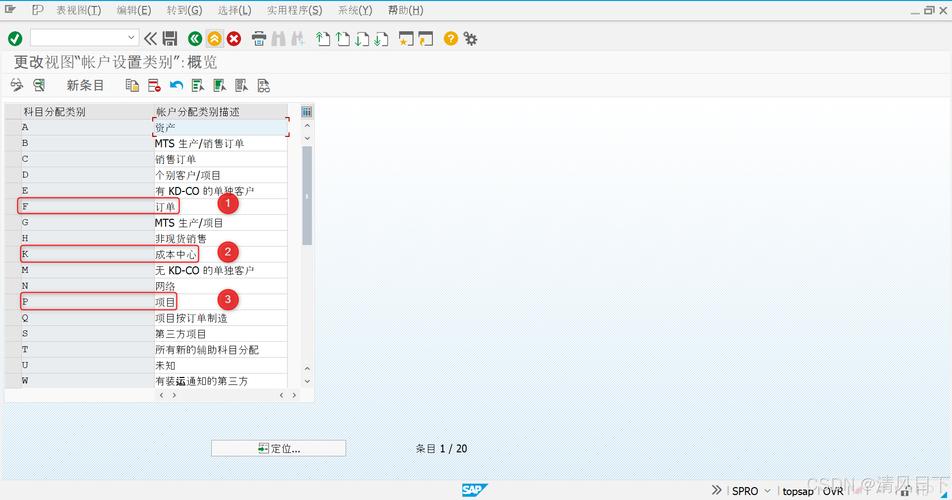Click the 定位... button
This screenshot has width=952, height=500.
click(x=278, y=449)
